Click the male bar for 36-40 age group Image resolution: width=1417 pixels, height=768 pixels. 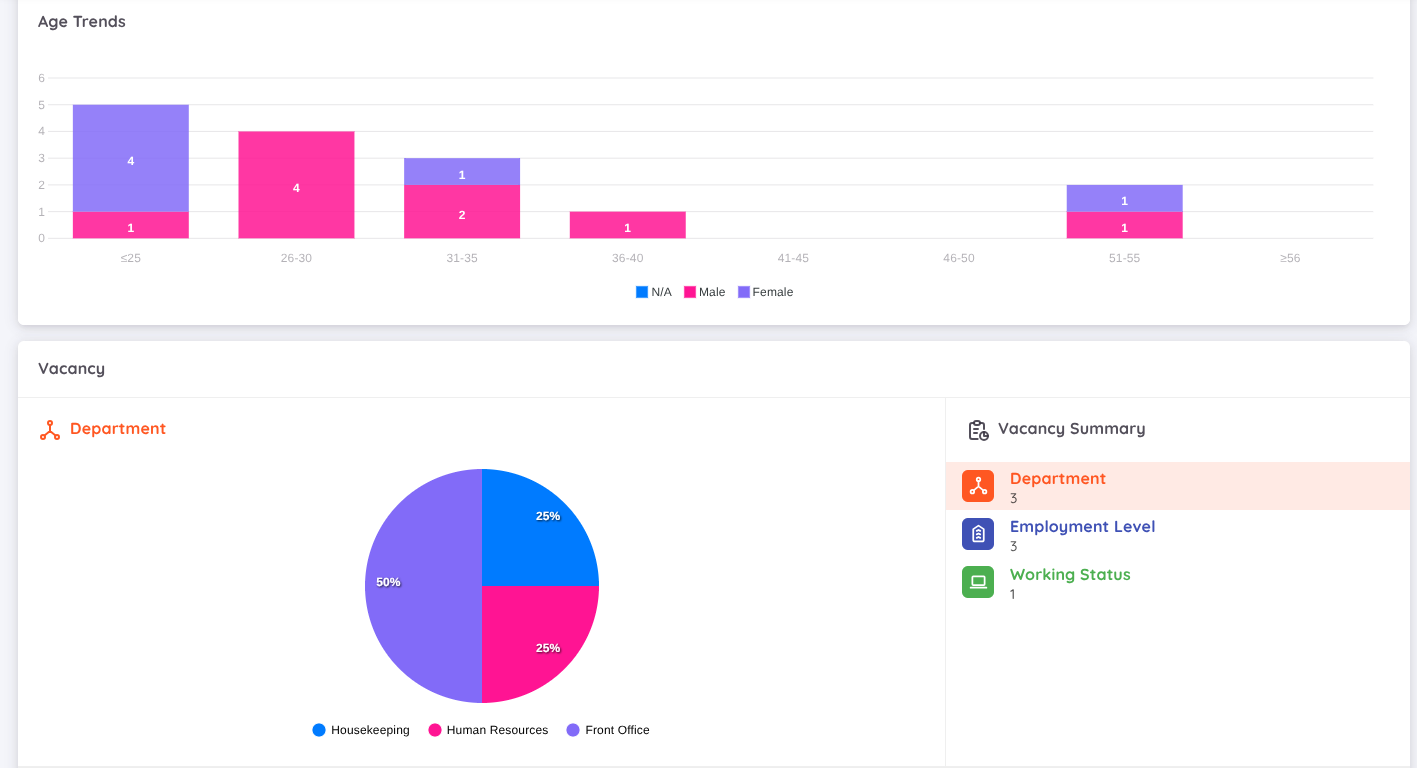[x=627, y=225]
